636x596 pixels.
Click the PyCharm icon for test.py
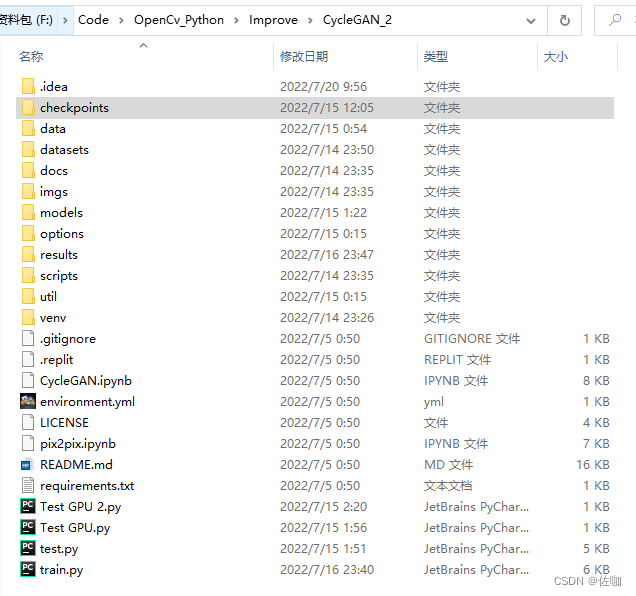[28, 549]
